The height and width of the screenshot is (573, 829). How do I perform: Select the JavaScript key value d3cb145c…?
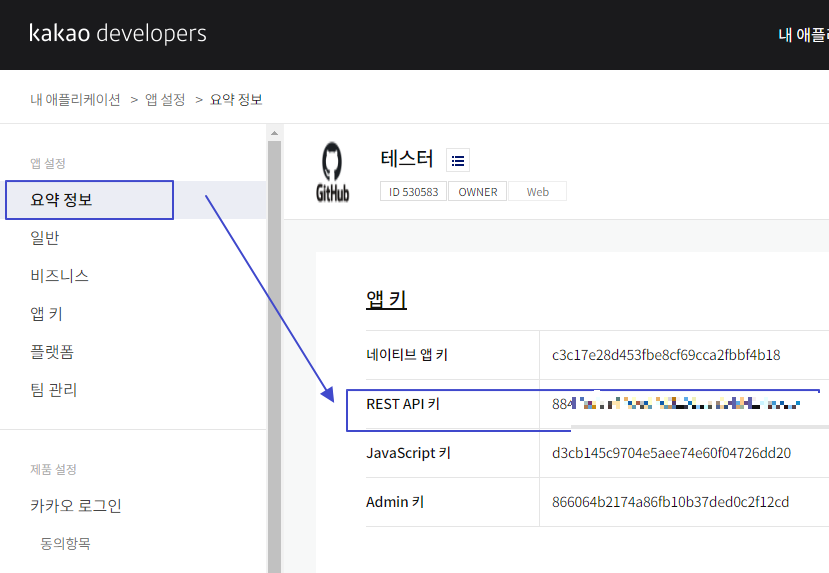click(671, 453)
